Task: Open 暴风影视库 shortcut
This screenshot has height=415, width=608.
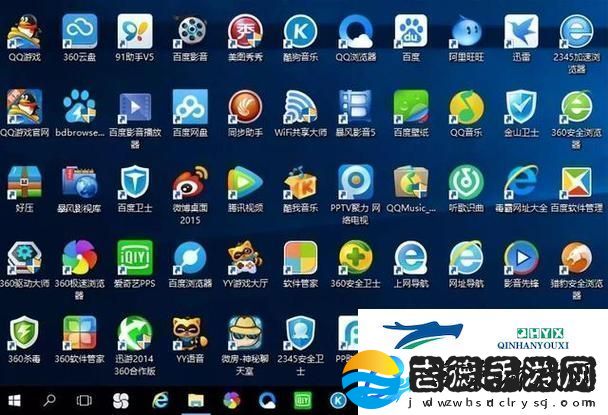Action: coord(79,182)
